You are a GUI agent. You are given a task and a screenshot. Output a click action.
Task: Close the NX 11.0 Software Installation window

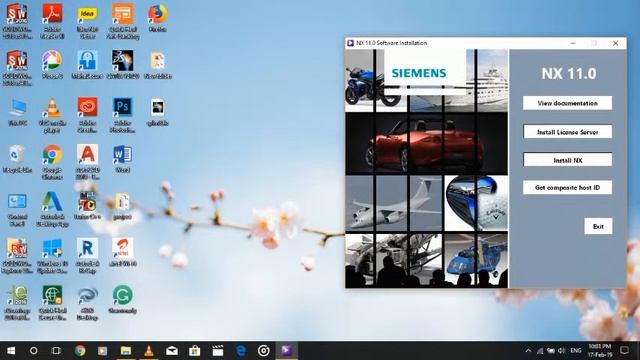point(616,43)
